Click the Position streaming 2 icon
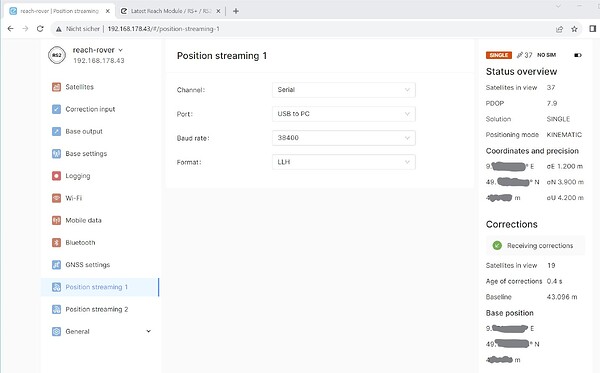This screenshot has width=600, height=373. click(x=56, y=309)
